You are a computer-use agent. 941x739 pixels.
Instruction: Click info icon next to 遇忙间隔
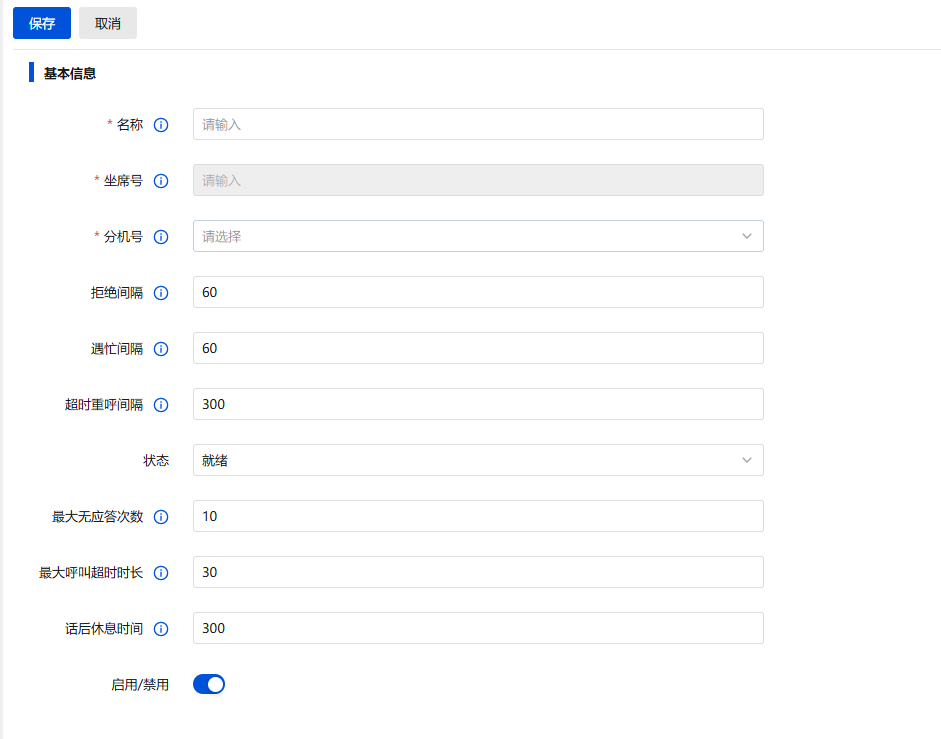(161, 349)
